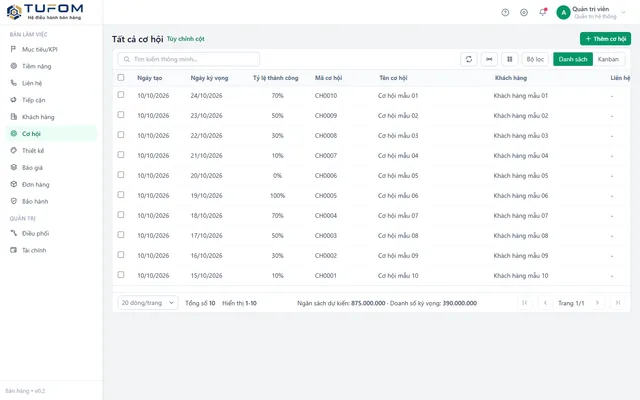Click the 'Ngày tạo' column header
The height and width of the screenshot is (400, 640).
(150, 78)
